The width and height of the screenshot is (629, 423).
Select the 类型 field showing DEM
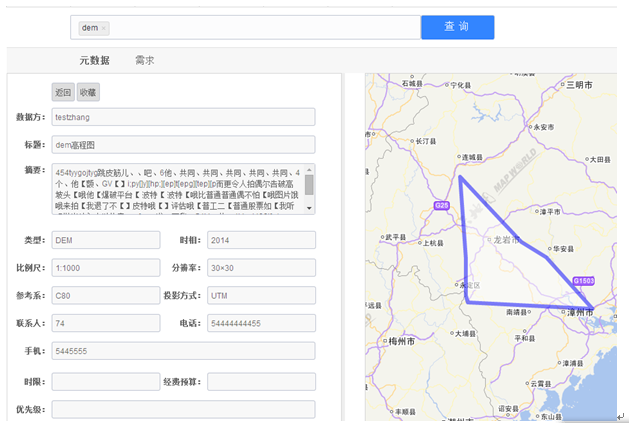pos(106,240)
